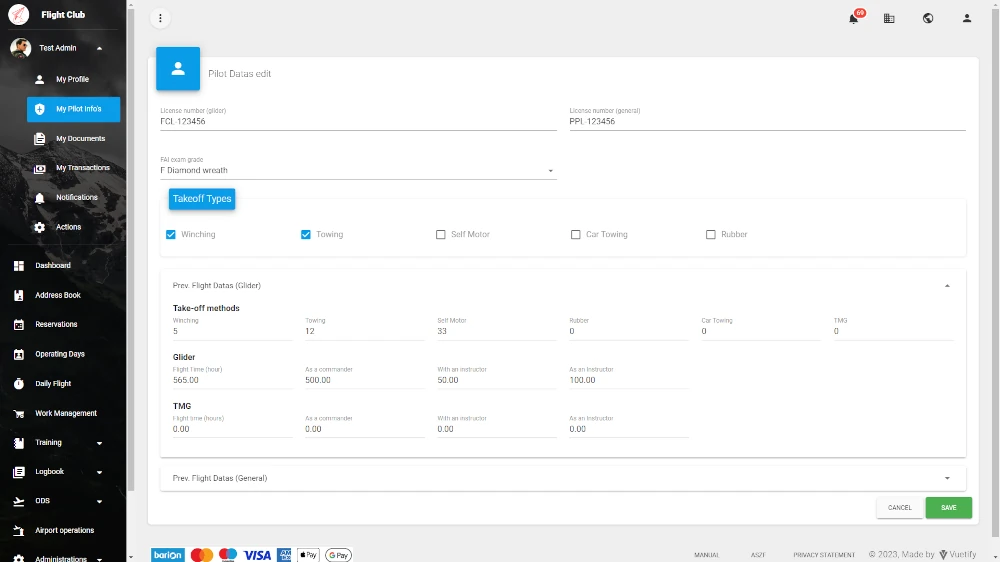
Task: Open the FAI exam grade dropdown
Action: [357, 171]
